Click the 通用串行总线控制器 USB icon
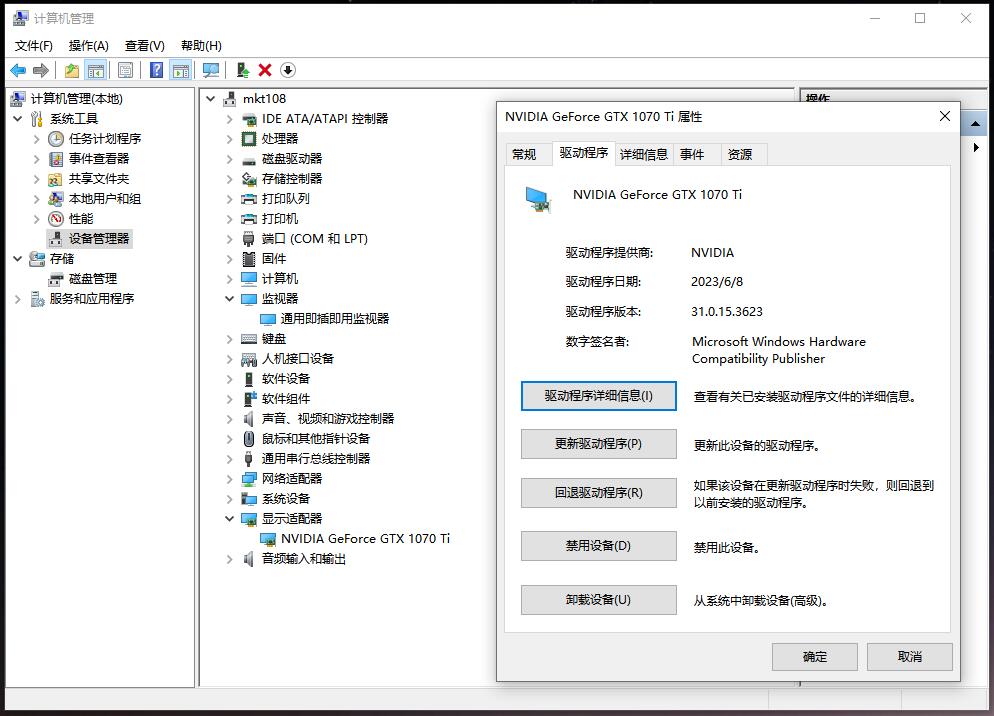This screenshot has height=716, width=994. coord(249,459)
